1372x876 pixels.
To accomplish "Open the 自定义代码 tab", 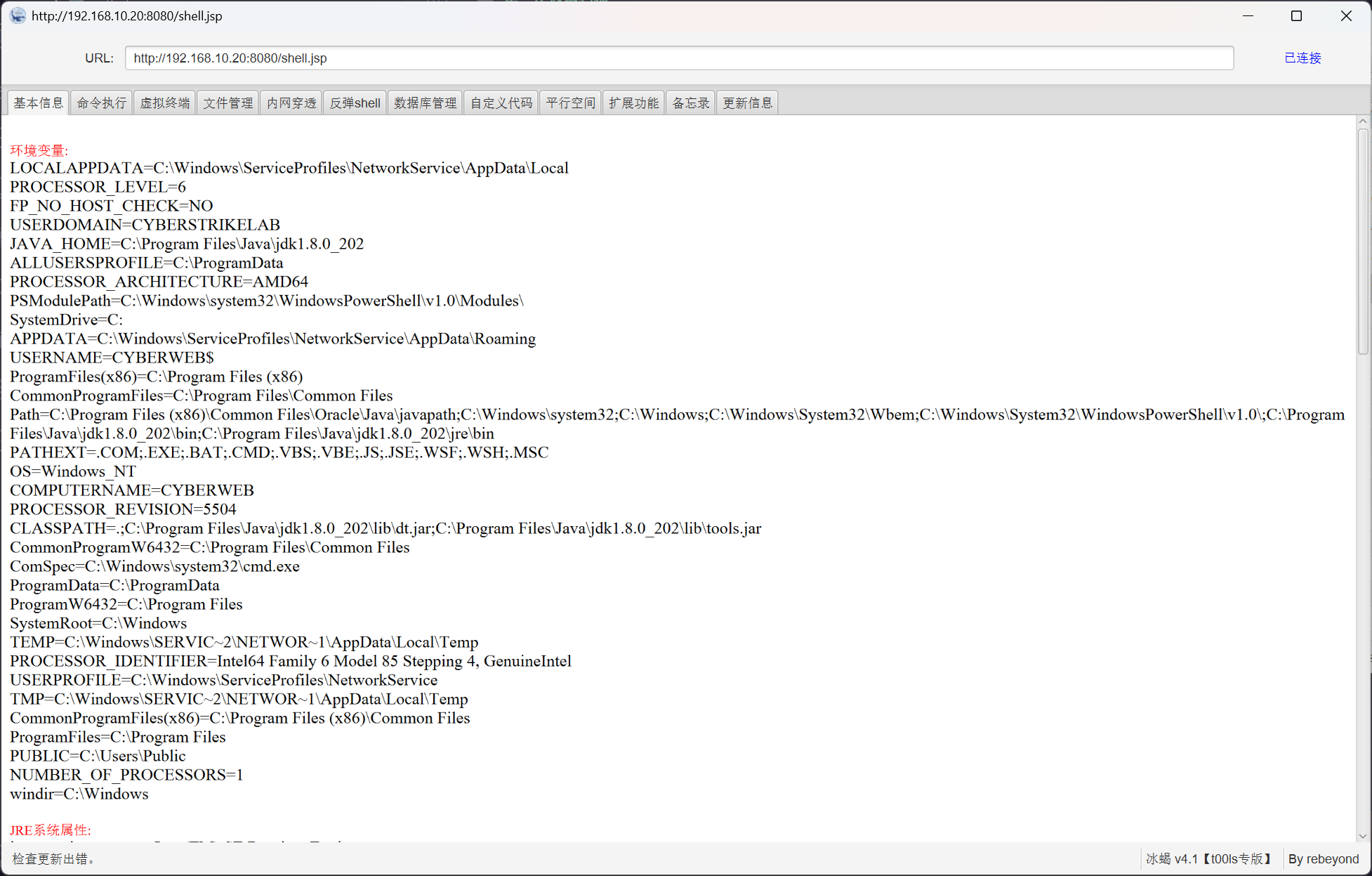I will pyautogui.click(x=501, y=103).
